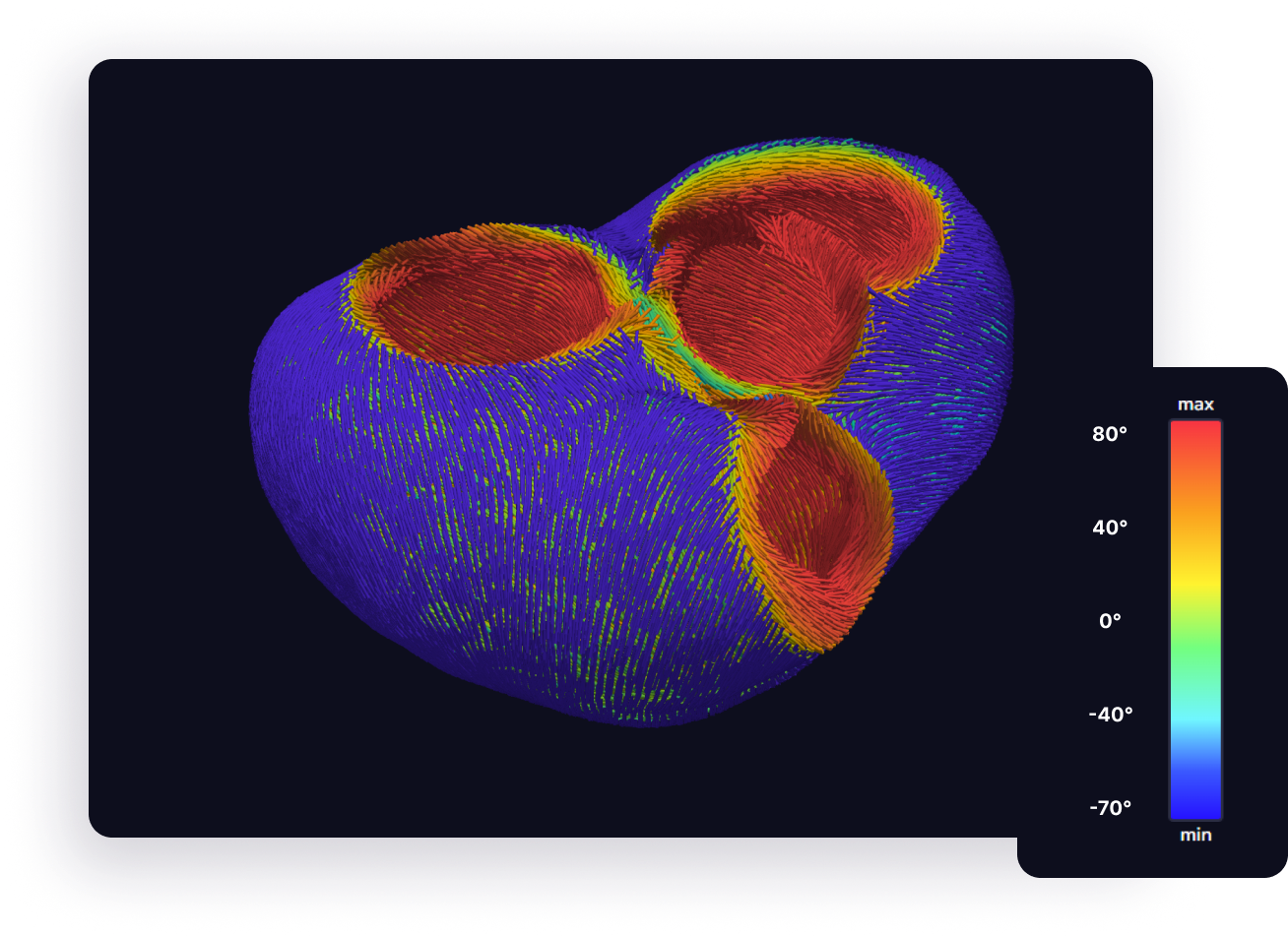This screenshot has height=936, width=1288.
Task: Select the "min" label below the color bar
Action: 1193,834
